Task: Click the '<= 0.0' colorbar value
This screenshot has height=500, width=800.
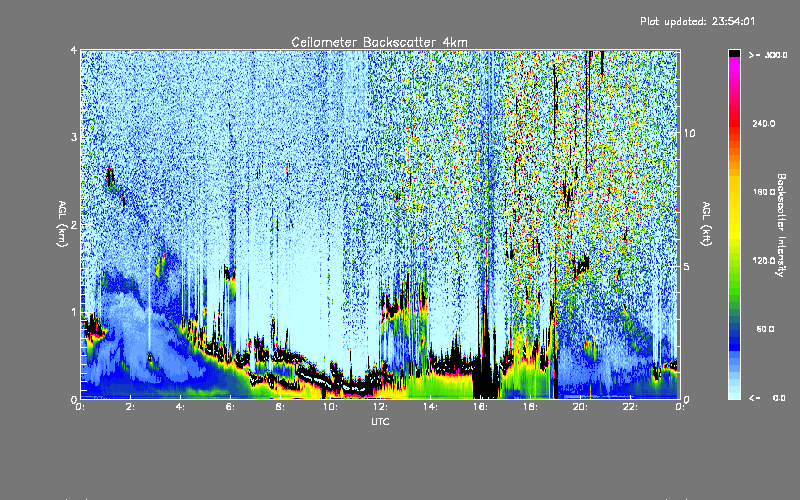Action: [x=767, y=398]
